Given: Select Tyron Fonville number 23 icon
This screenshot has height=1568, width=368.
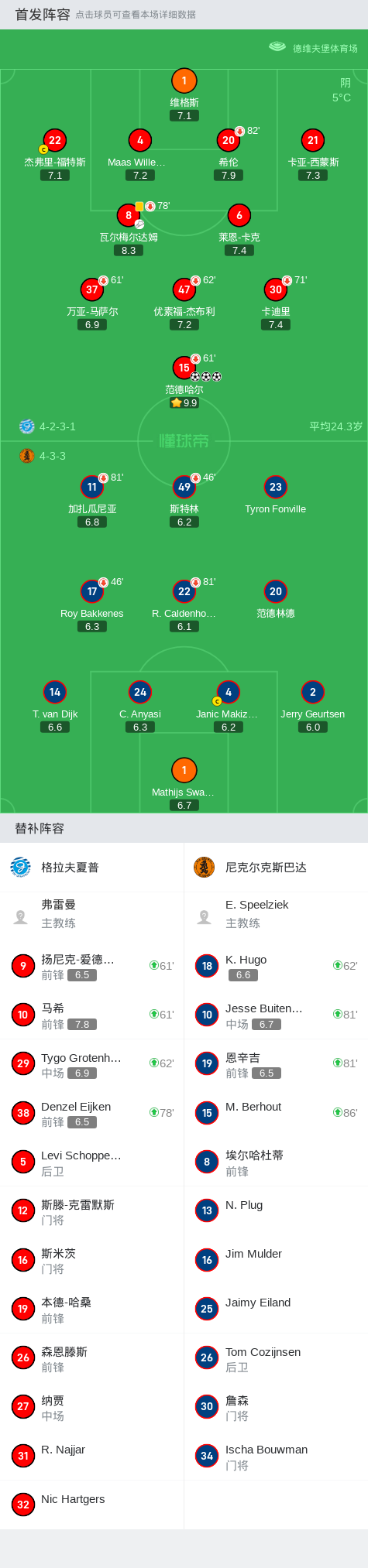Looking at the screenshot, I should [275, 487].
